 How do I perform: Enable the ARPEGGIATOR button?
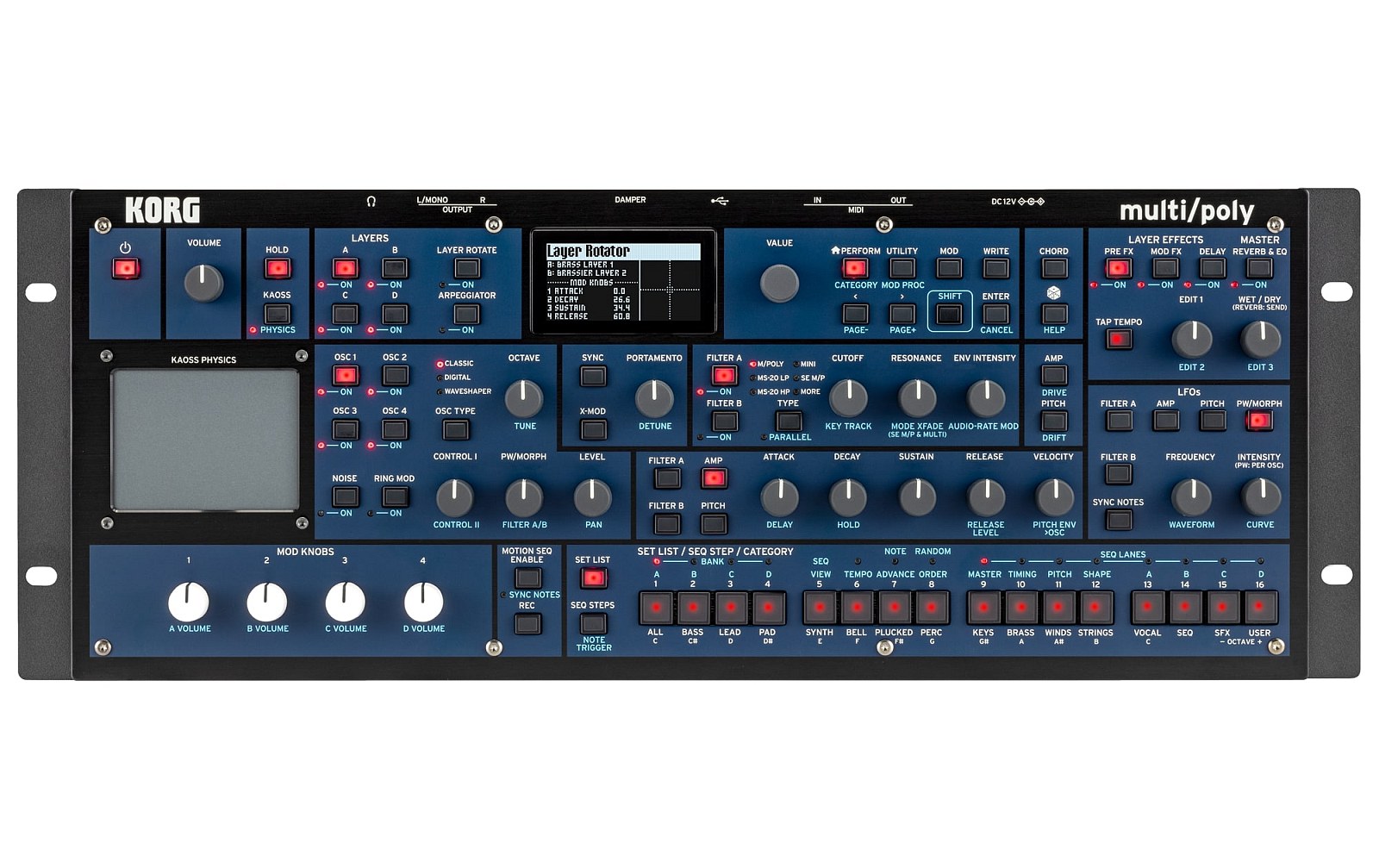[466, 314]
